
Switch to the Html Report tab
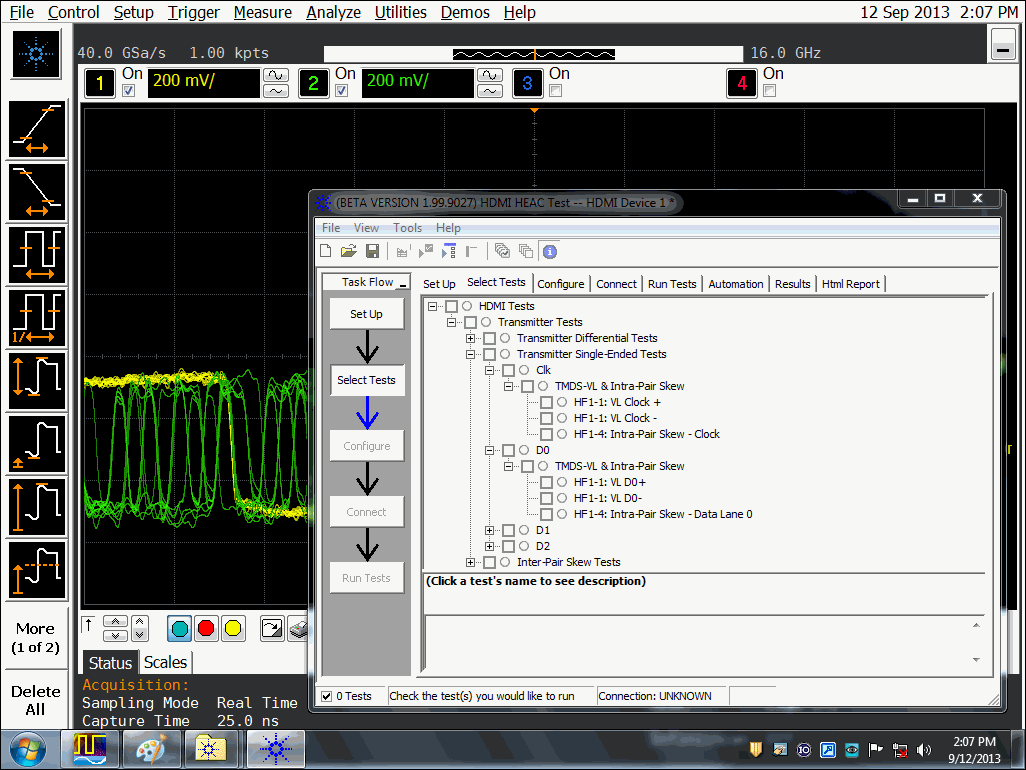point(849,284)
